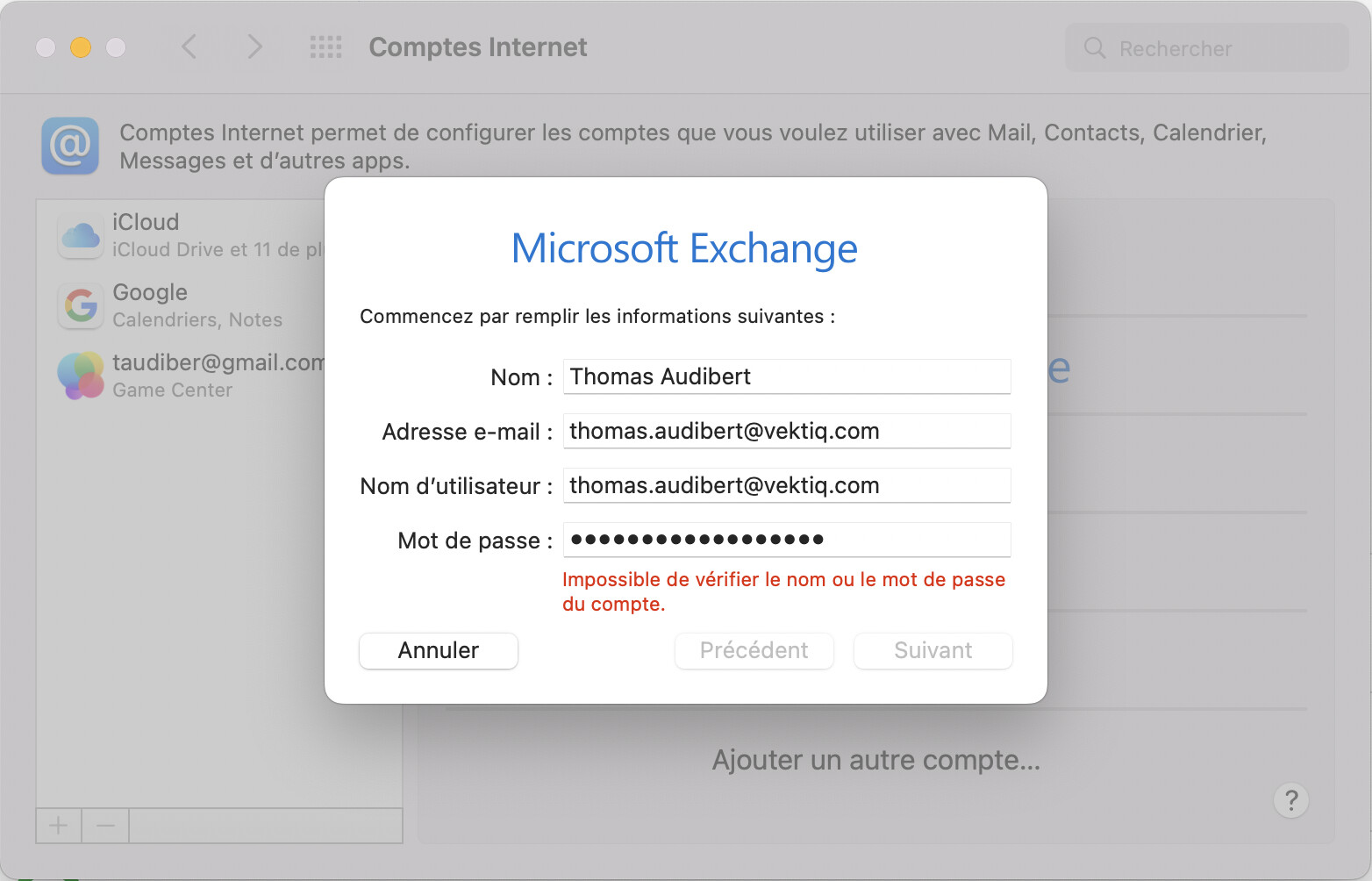Click the Annuler button
The width and height of the screenshot is (1372, 881).
point(439,650)
